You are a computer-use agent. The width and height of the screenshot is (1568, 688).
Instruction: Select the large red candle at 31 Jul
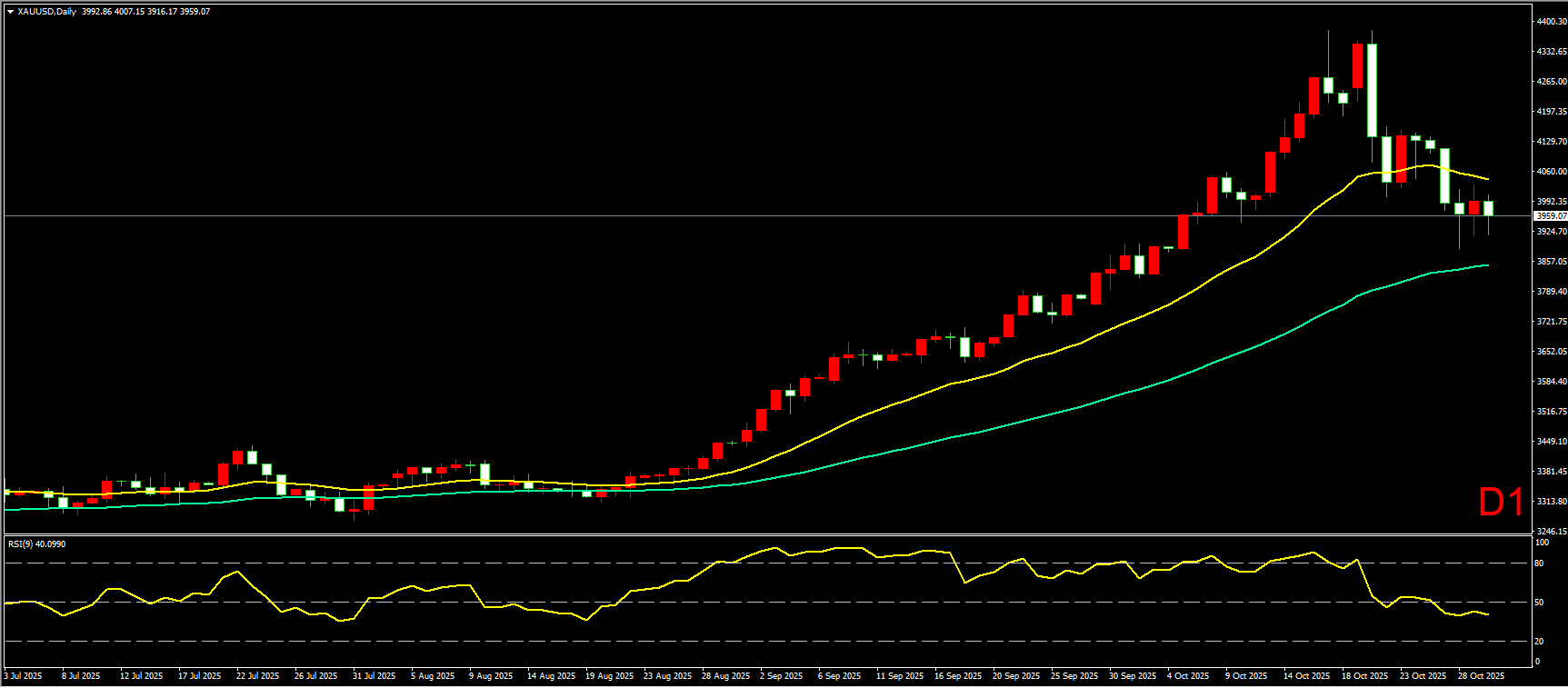point(368,497)
